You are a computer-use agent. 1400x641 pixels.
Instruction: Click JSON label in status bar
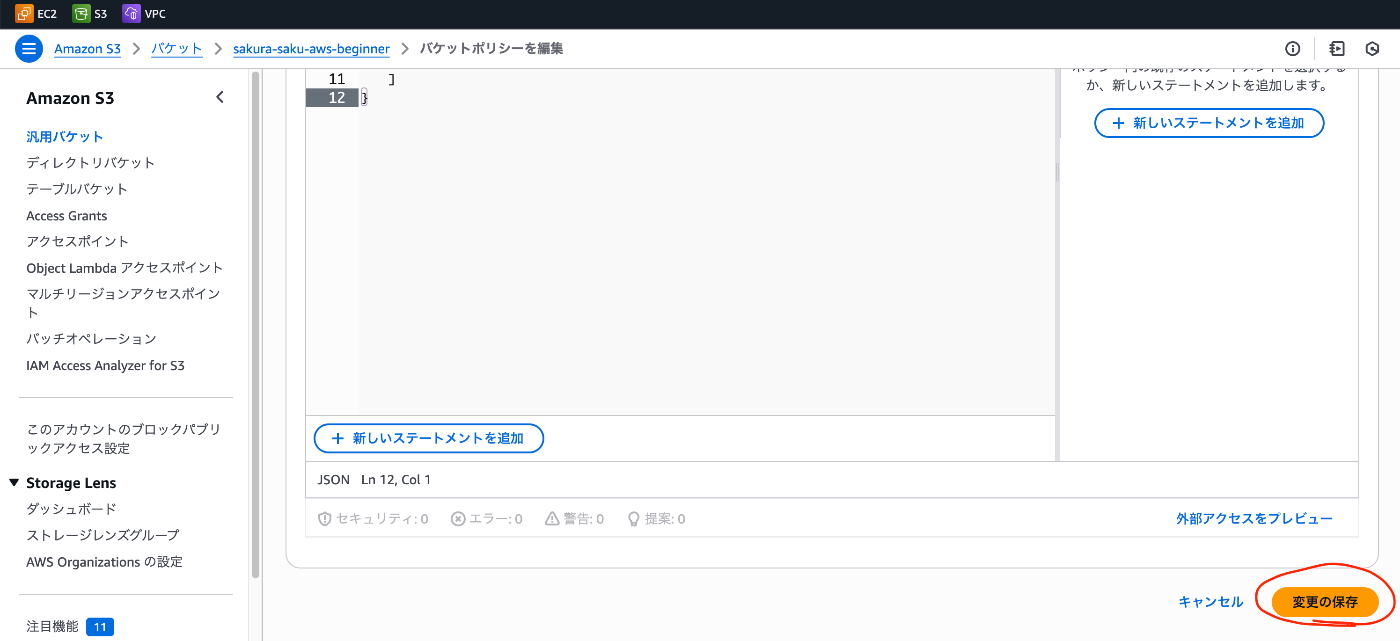(334, 480)
